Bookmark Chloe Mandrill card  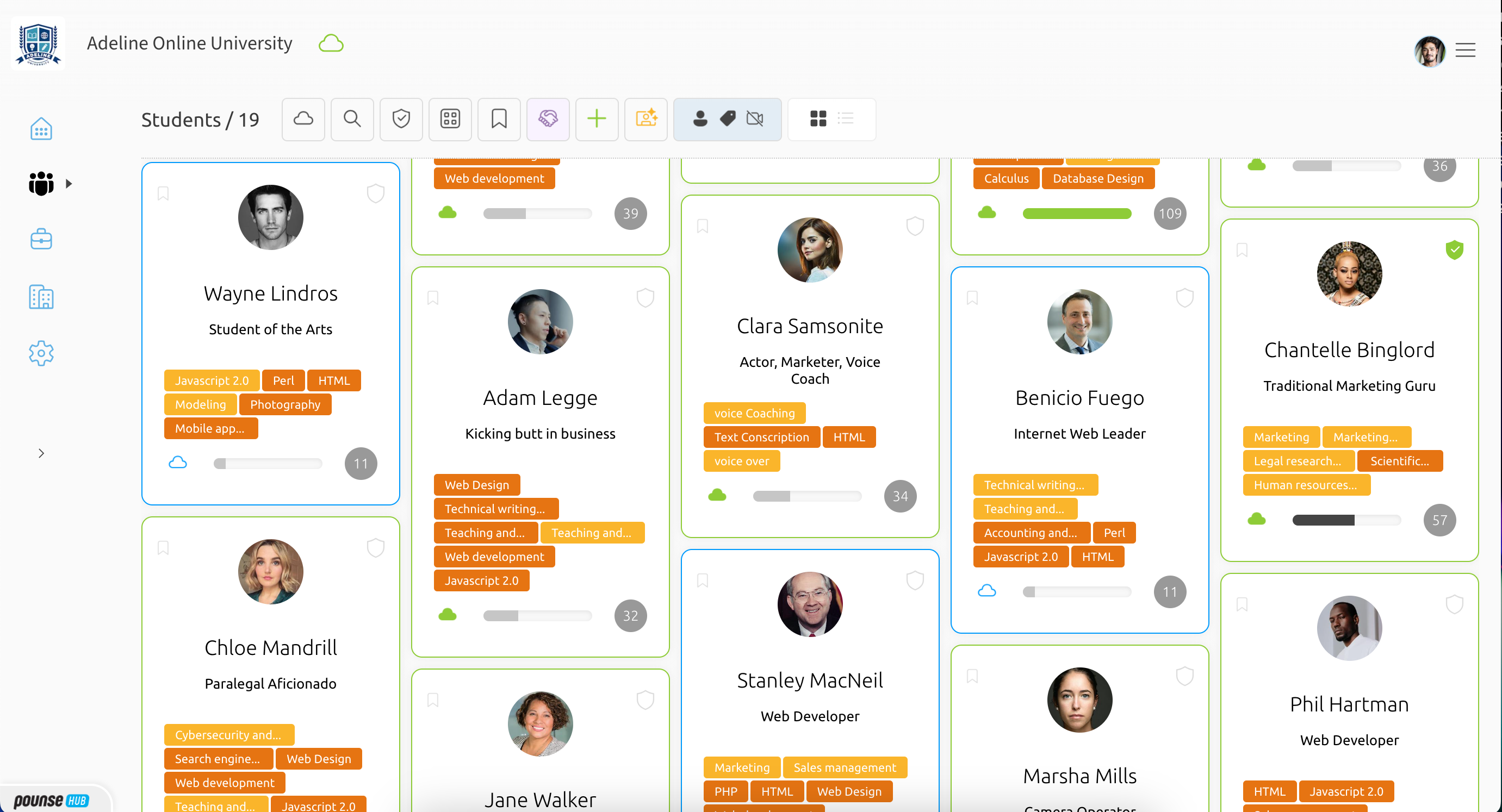[x=163, y=547]
